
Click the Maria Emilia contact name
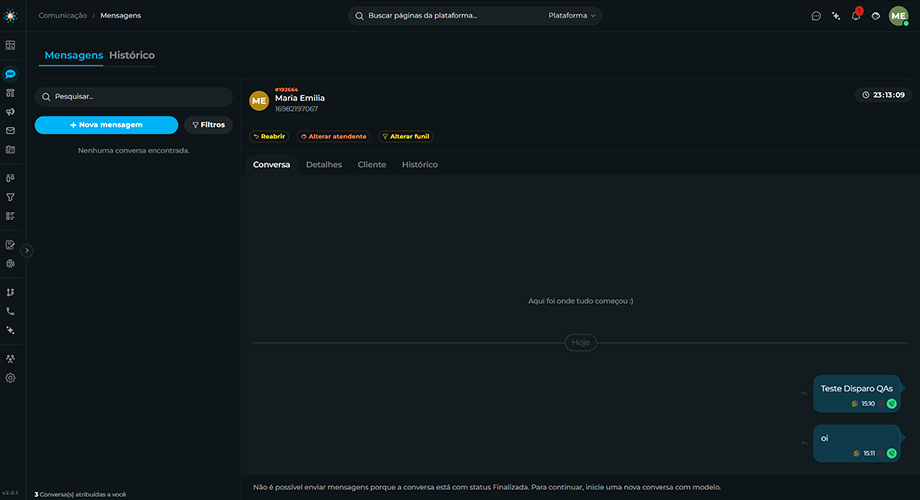(300, 98)
